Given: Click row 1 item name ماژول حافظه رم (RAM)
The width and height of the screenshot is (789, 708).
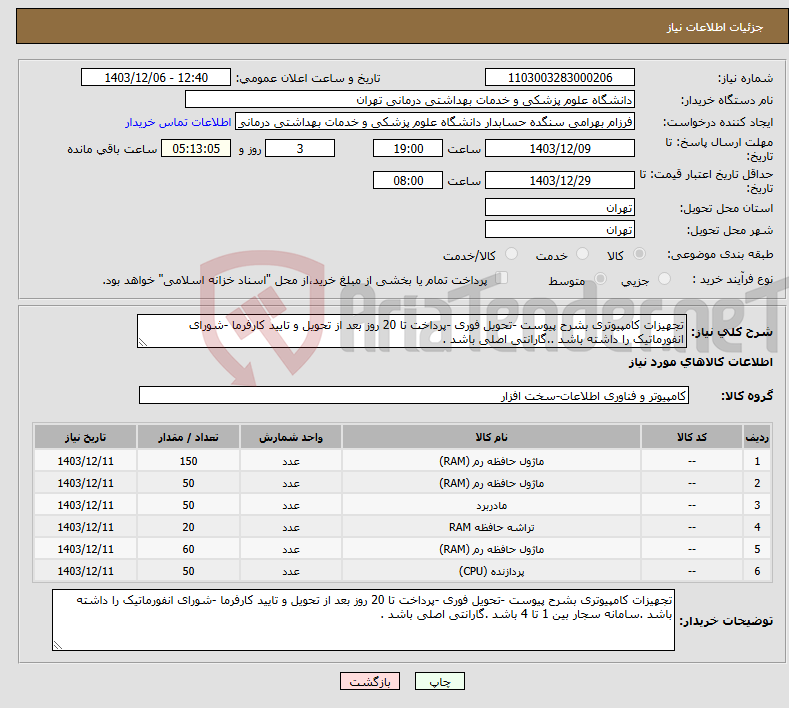Looking at the screenshot, I should (491, 461).
